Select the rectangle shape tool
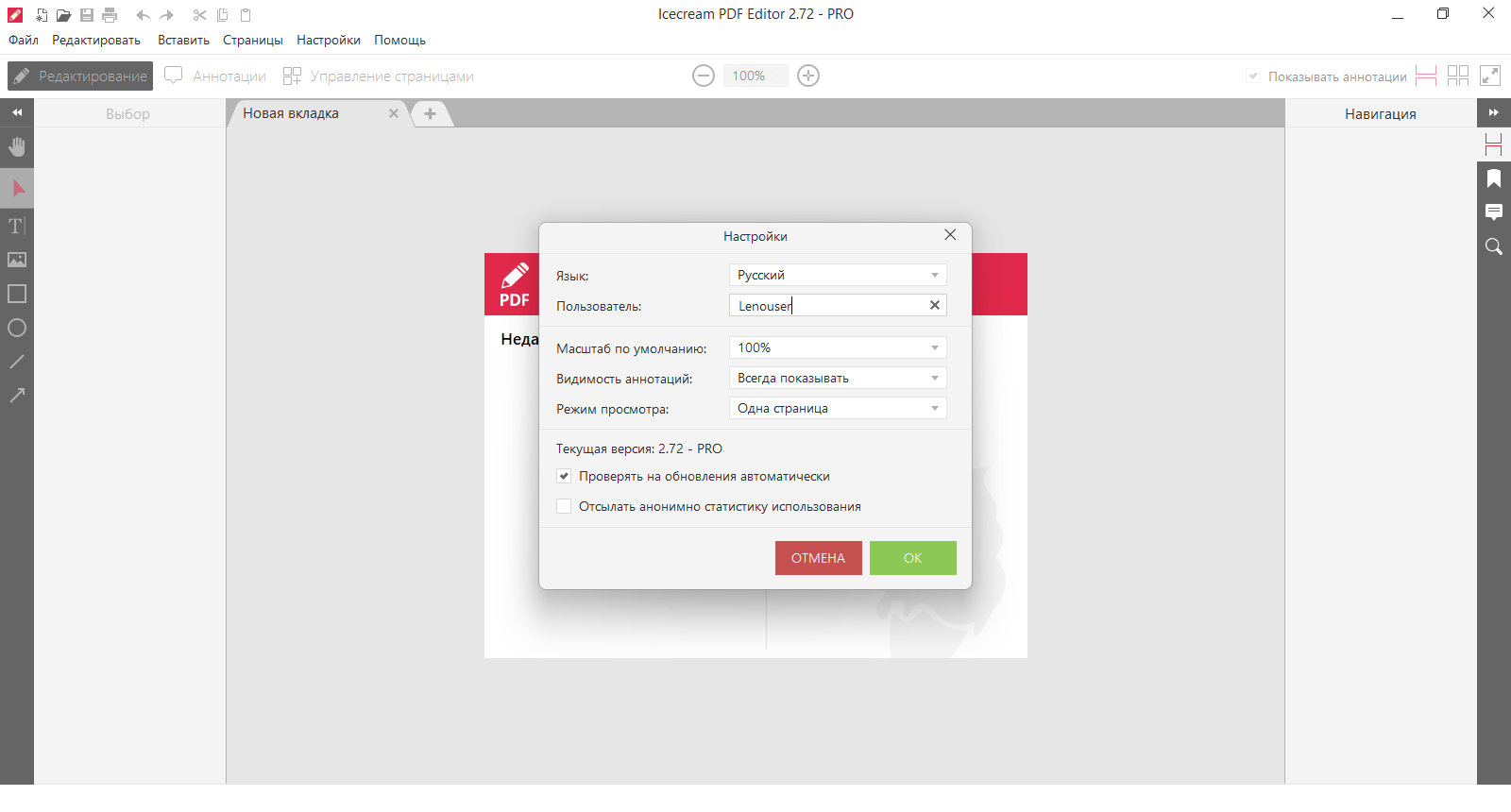Screen dimensions: 1511x812 pos(17,294)
